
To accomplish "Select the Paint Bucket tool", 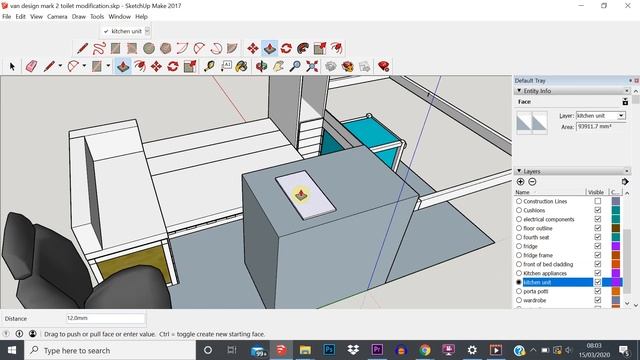I will pyautogui.click(x=242, y=66).
